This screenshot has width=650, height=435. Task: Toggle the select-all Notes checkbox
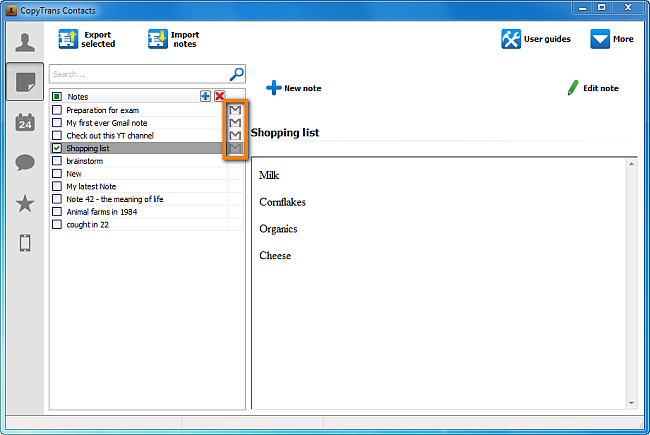[57, 97]
